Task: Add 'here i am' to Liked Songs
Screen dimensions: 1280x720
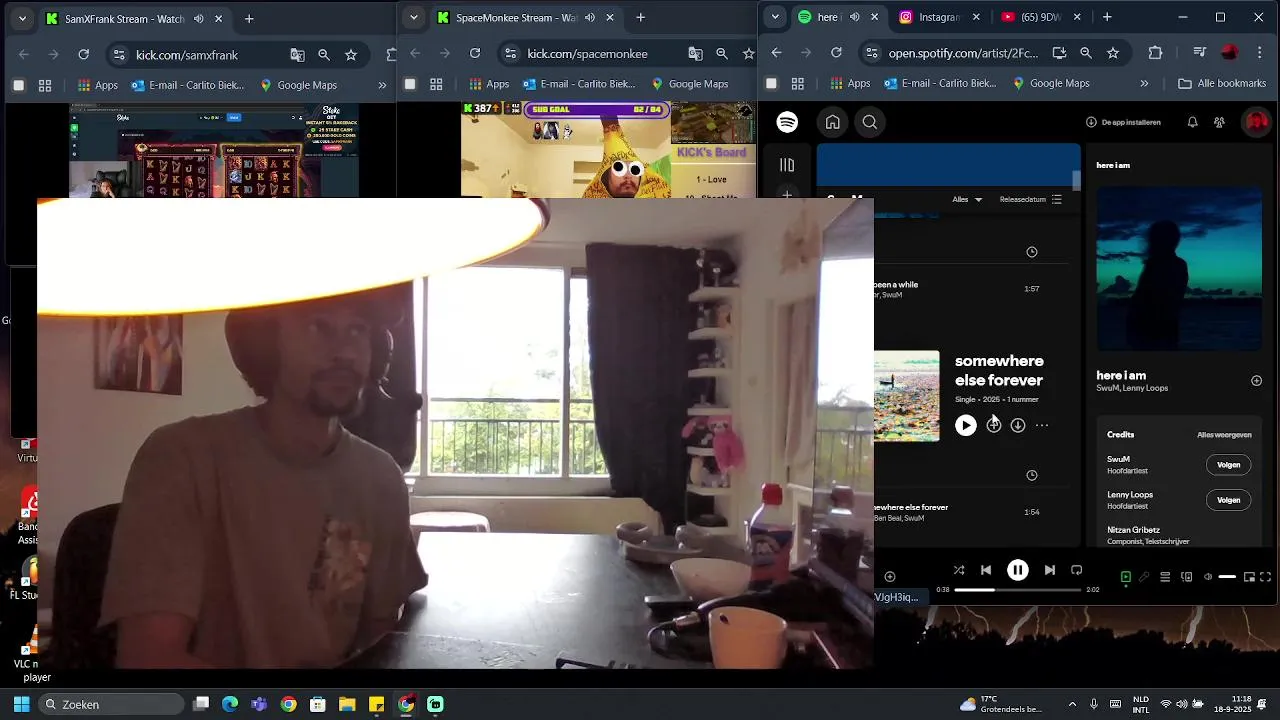Action: (1256, 381)
